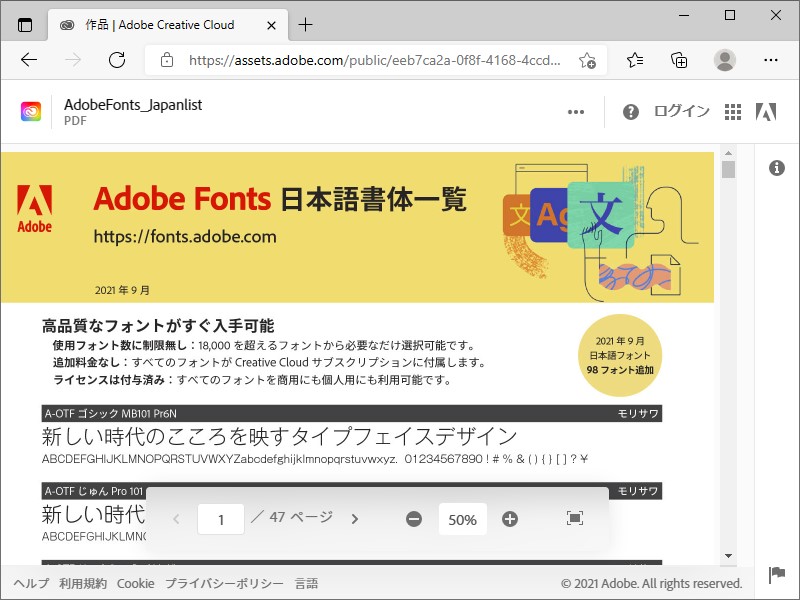Open account menu via profile avatar
Viewport: 800px width, 600px height.
tap(725, 60)
